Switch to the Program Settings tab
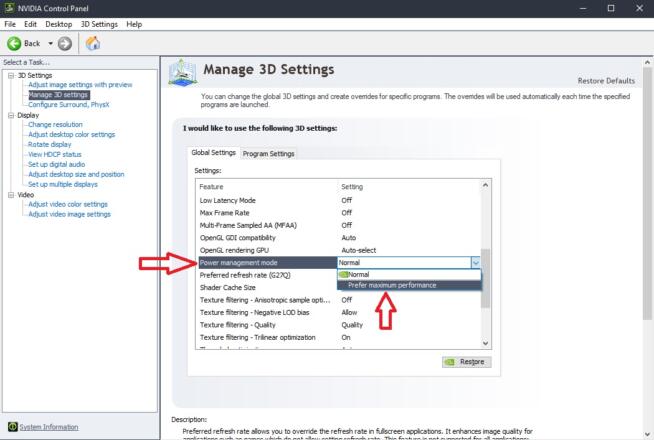 coord(269,154)
